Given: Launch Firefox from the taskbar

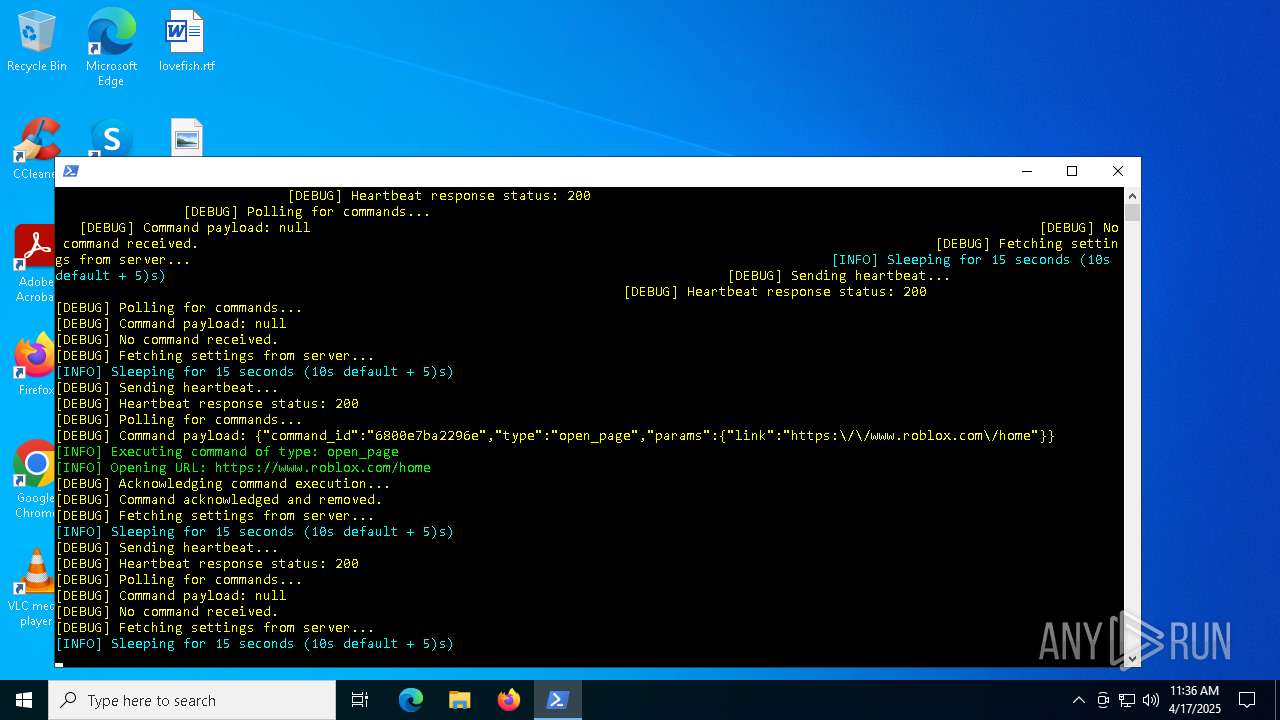Looking at the screenshot, I should tap(509, 700).
